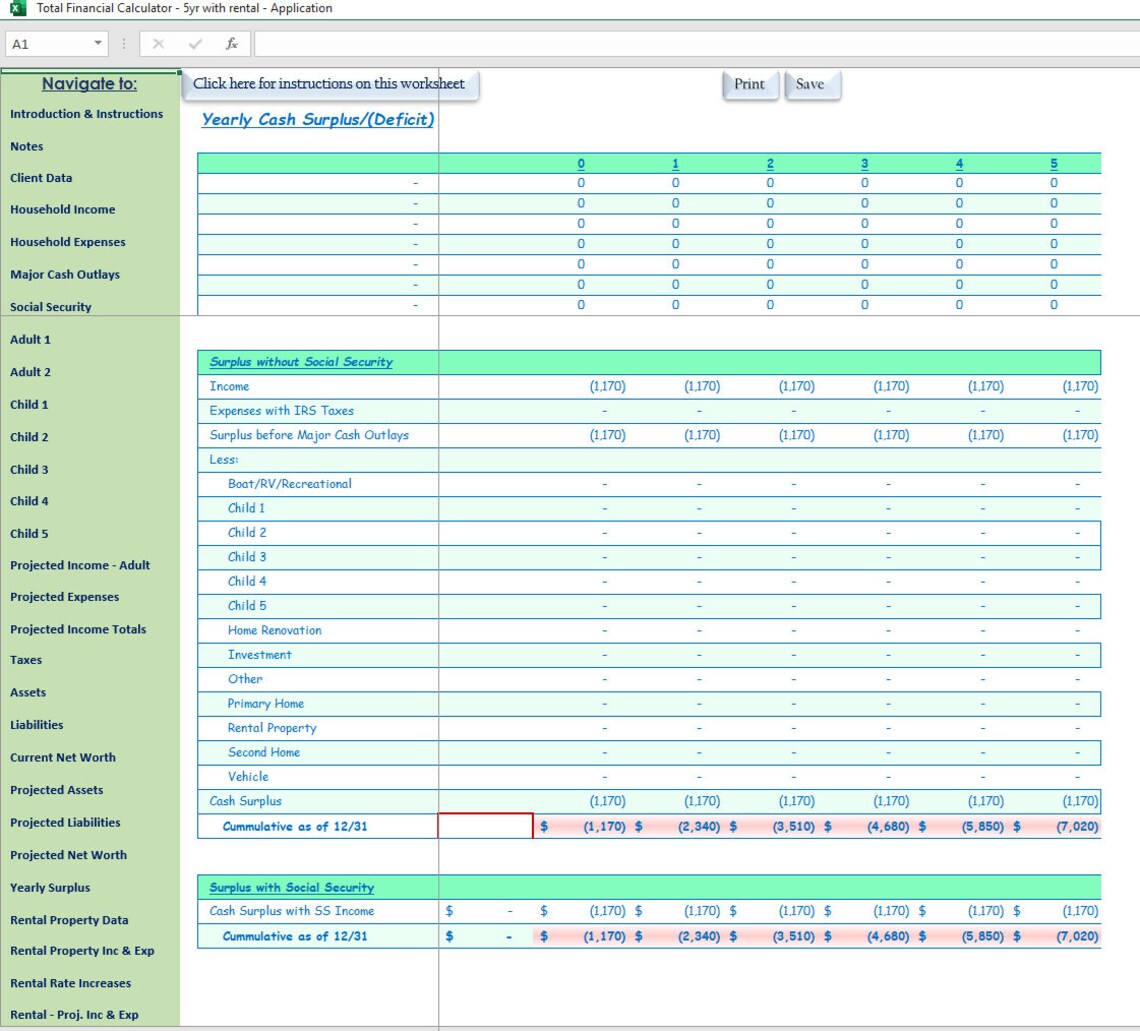Image resolution: width=1140 pixels, height=1031 pixels.
Task: Click the Enter checkmark icon in formula bar
Action: 194,43
